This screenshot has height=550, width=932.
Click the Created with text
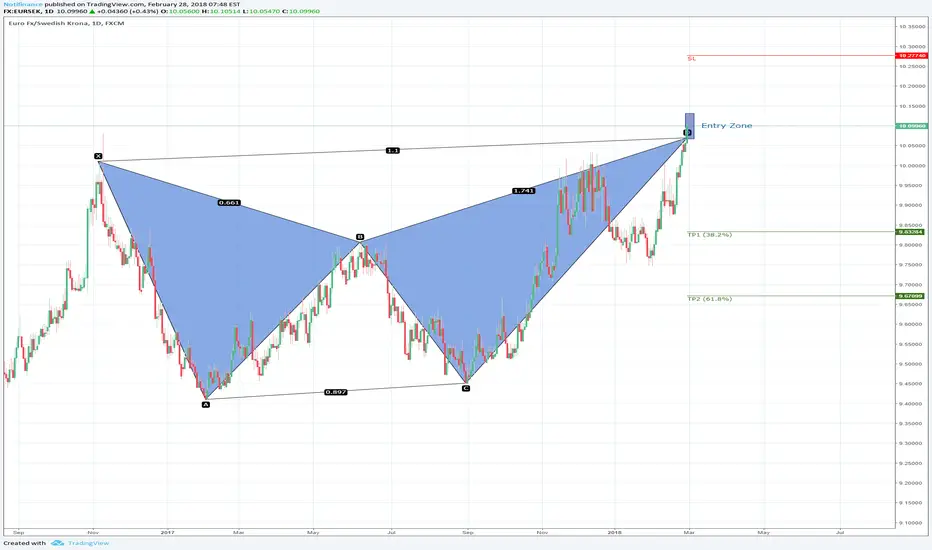click(24, 543)
